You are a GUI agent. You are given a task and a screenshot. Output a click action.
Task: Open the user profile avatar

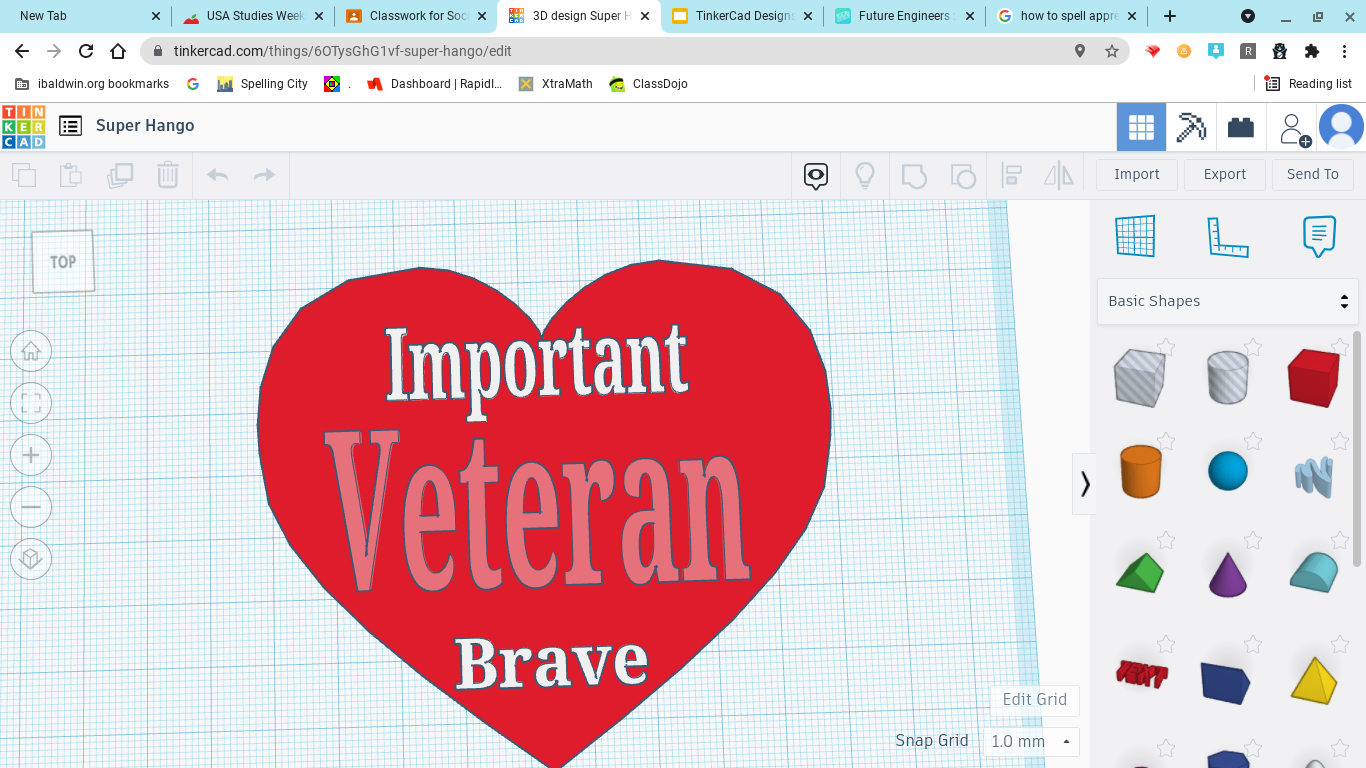click(1342, 127)
